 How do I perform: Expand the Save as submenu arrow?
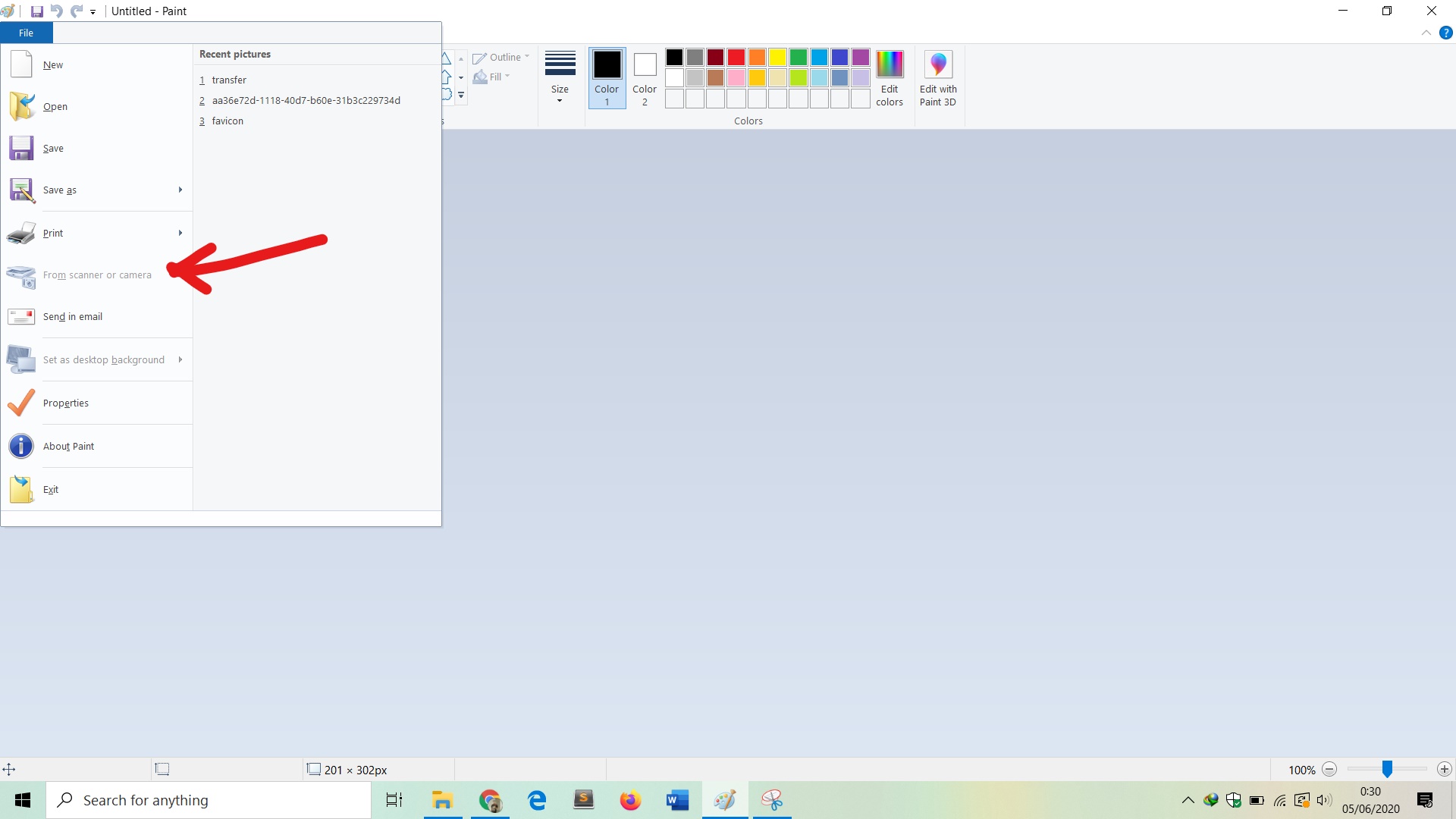pyautogui.click(x=180, y=190)
